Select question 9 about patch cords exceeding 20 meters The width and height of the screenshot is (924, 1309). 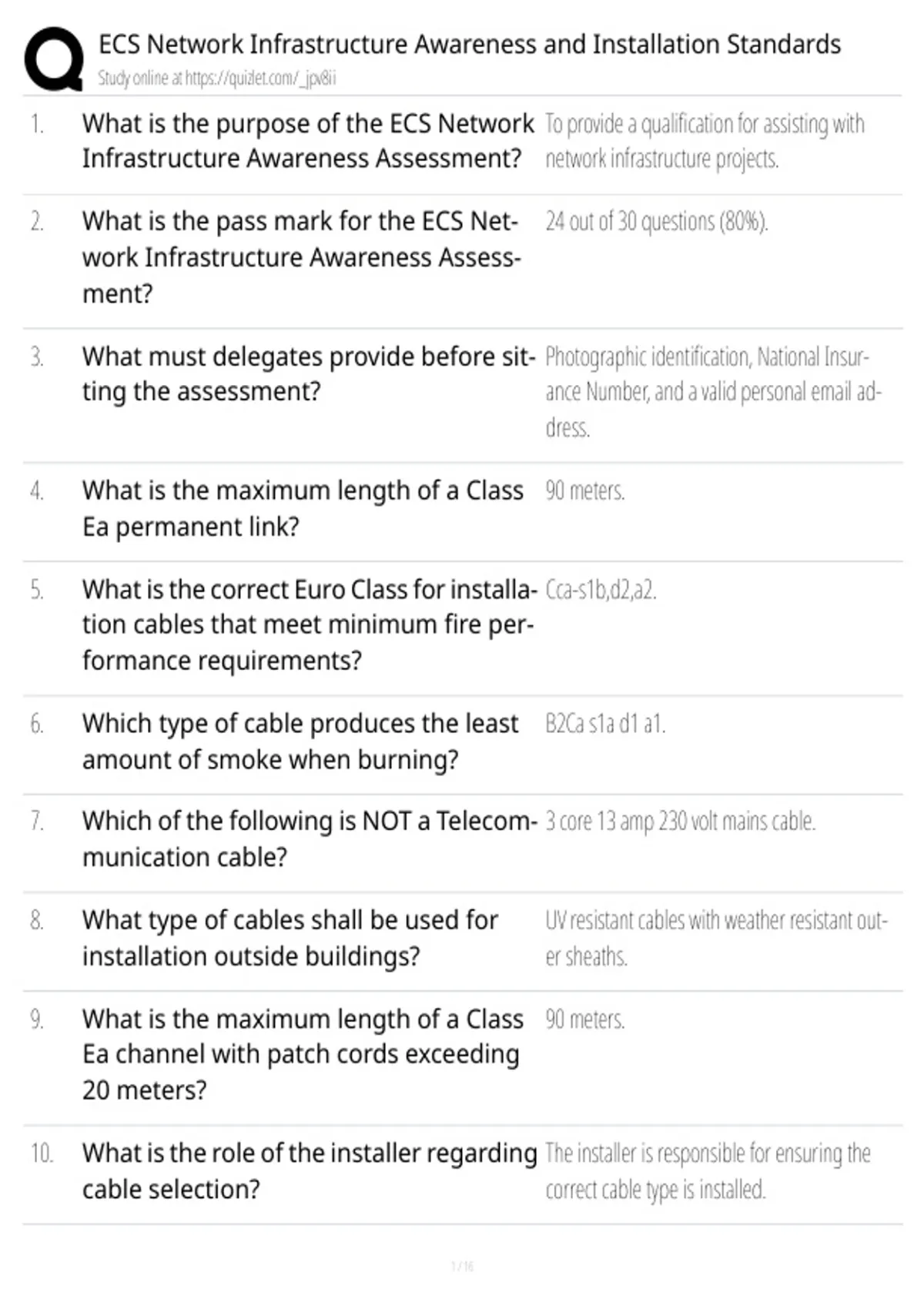click(303, 1054)
